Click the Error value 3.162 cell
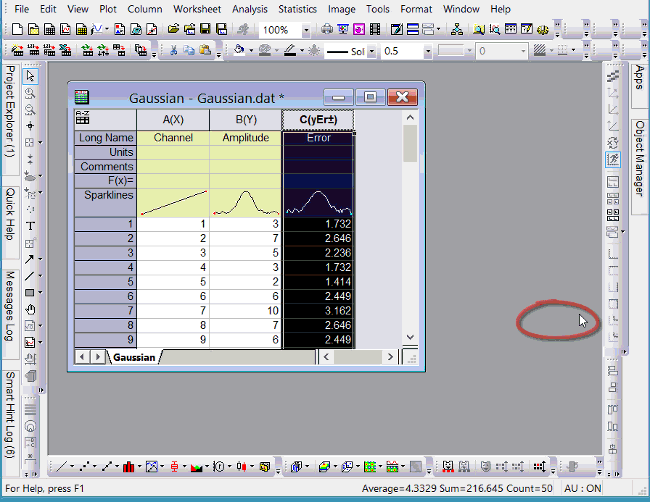656x502 pixels. (x=318, y=311)
